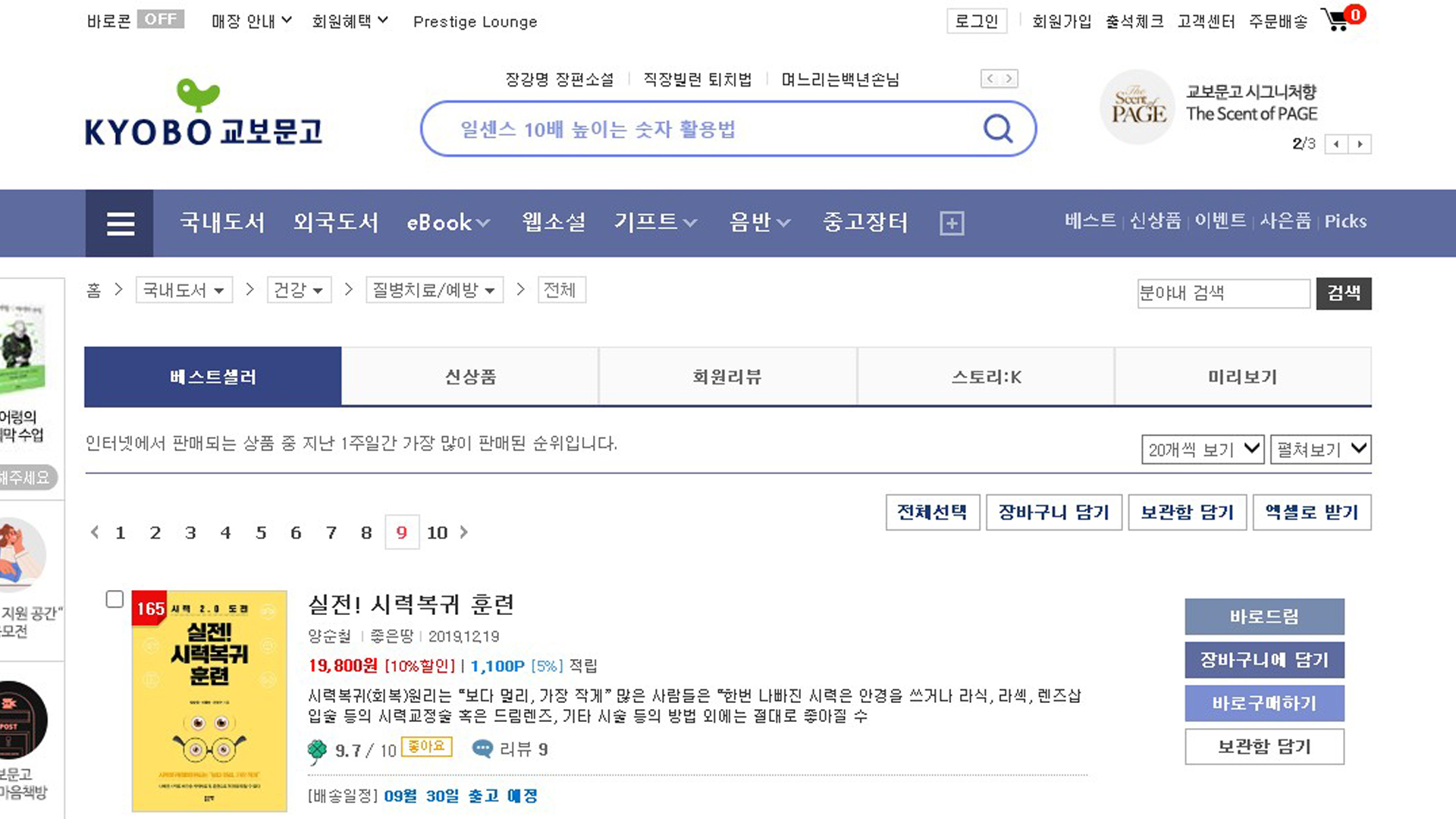Go to next pagination arrow after 10
Screen dimensions: 1456x819
464,532
